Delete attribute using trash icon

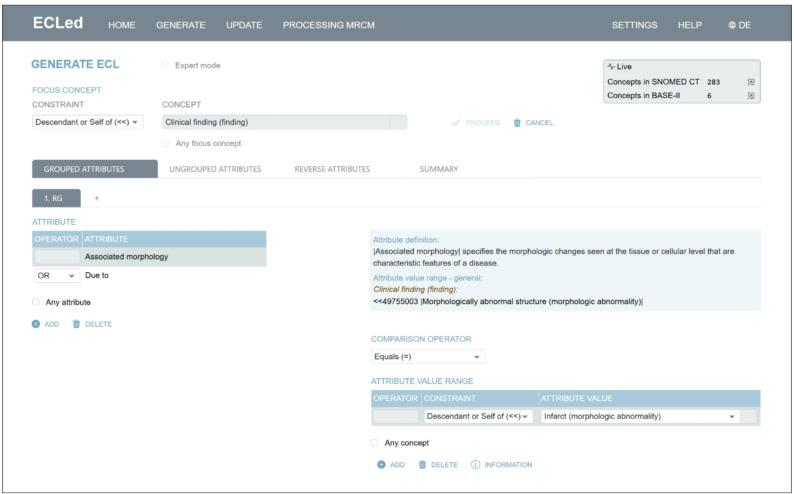(76, 324)
